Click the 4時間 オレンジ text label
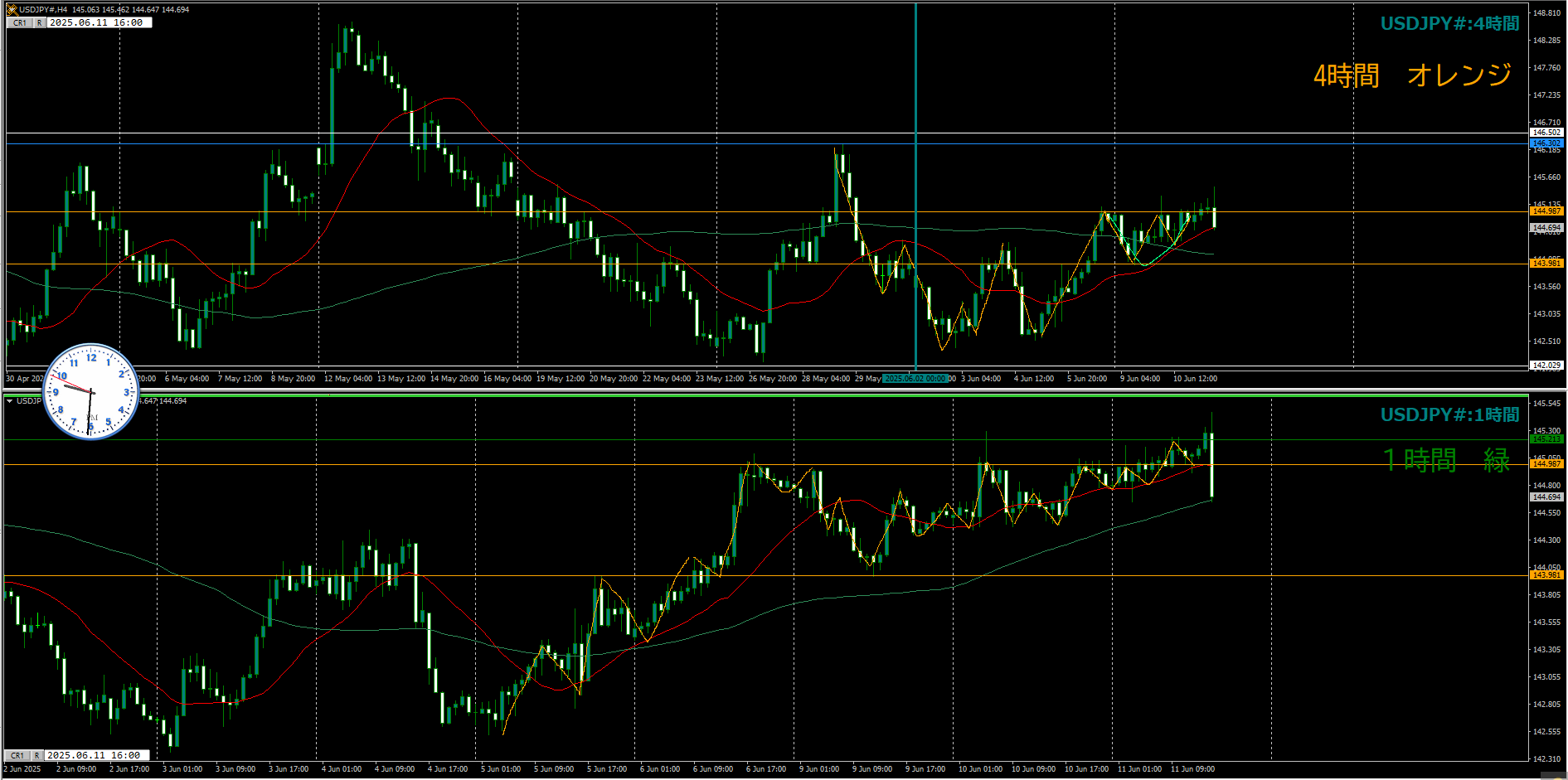 1412,75
